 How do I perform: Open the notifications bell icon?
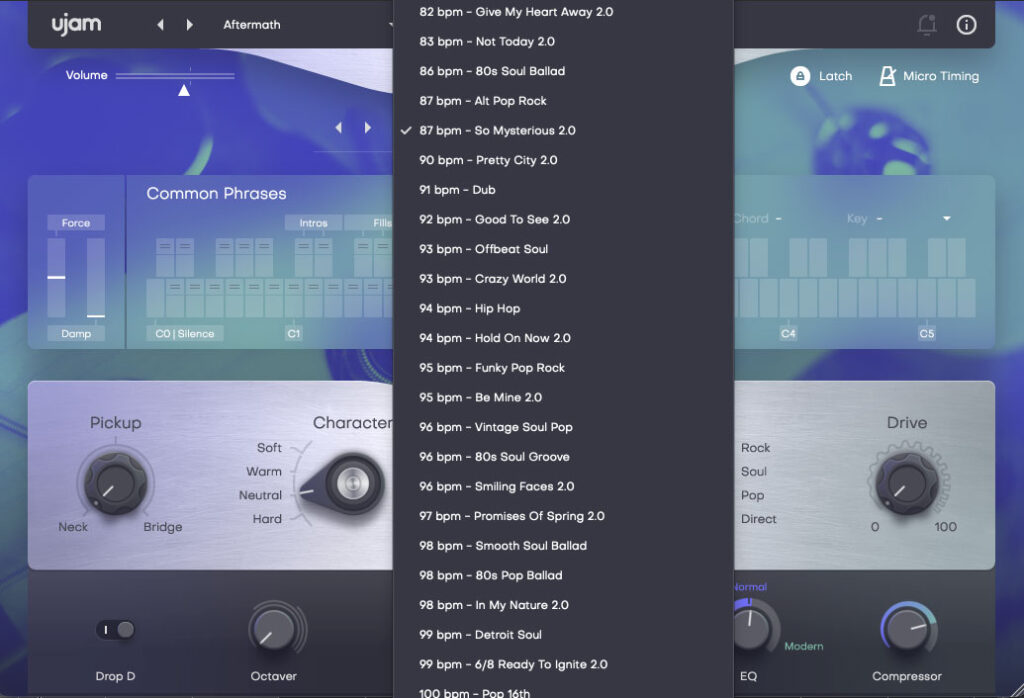pos(927,25)
